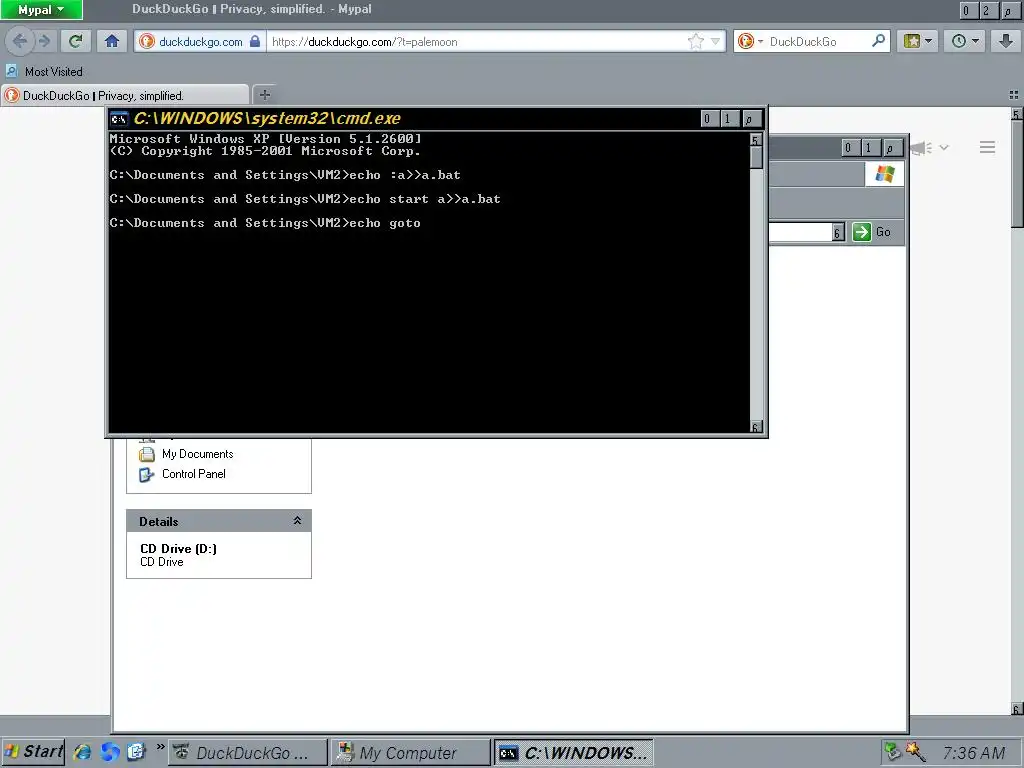Click the network tray icon

pyautogui.click(x=892, y=752)
